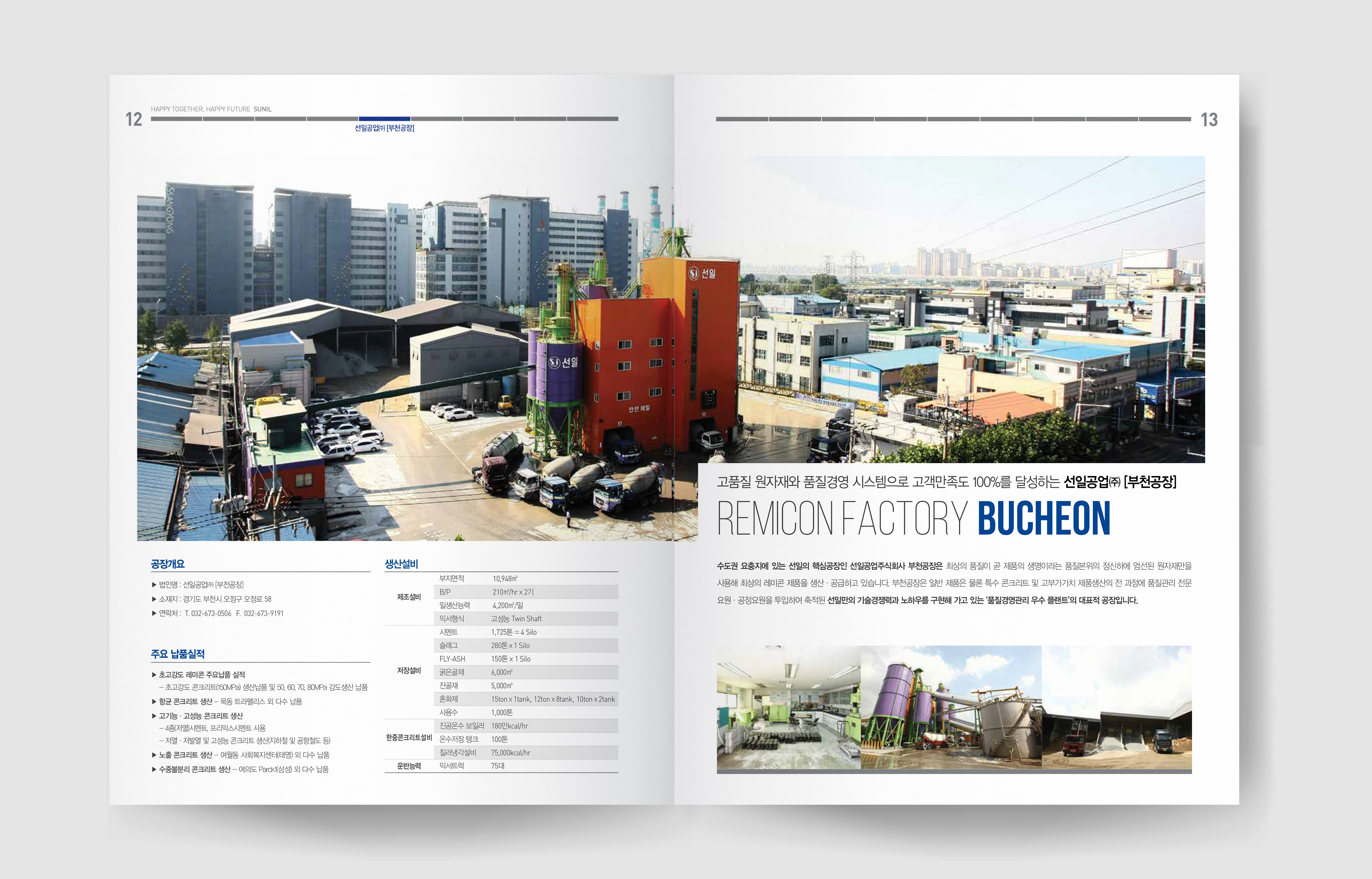Open the laboratory interior thumbnail photo
Screen dimensions: 1372x879
[x=788, y=708]
